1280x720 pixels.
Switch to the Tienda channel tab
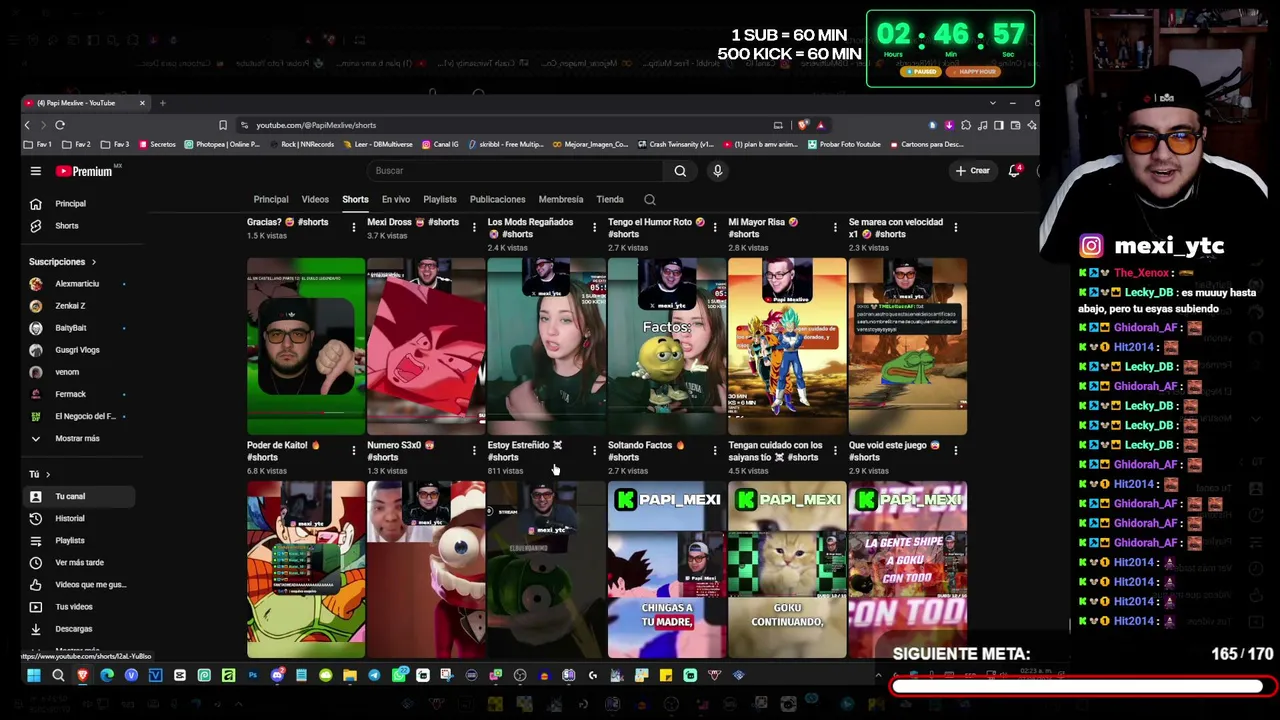tap(610, 200)
